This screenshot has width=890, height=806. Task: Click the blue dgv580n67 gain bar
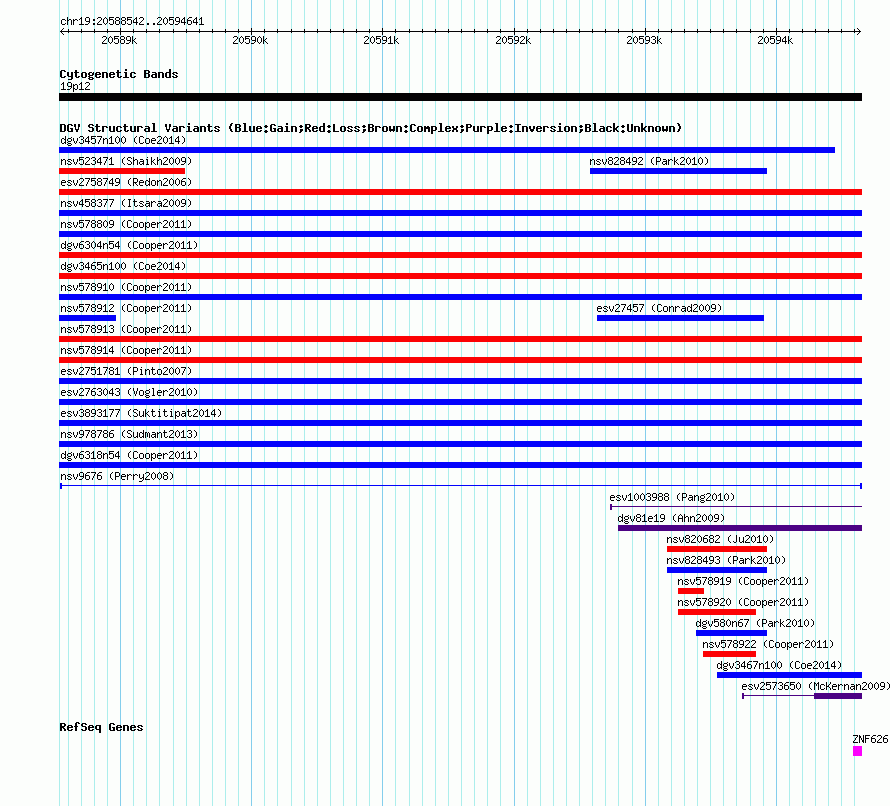(x=732, y=633)
